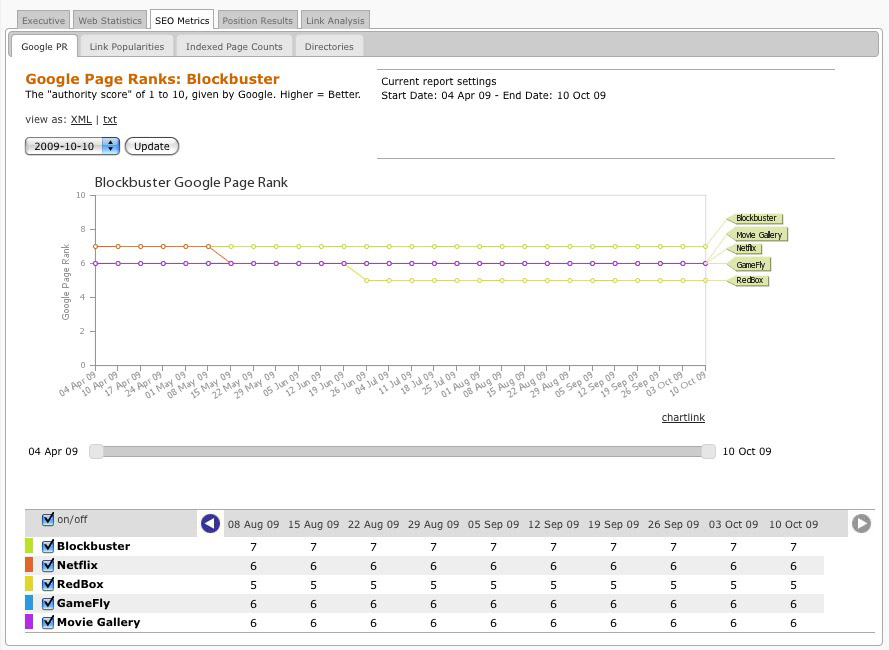Viewport: 889px width, 650px height.
Task: Click the Blockbuster yellow-green color swatch
Action: pos(29,546)
